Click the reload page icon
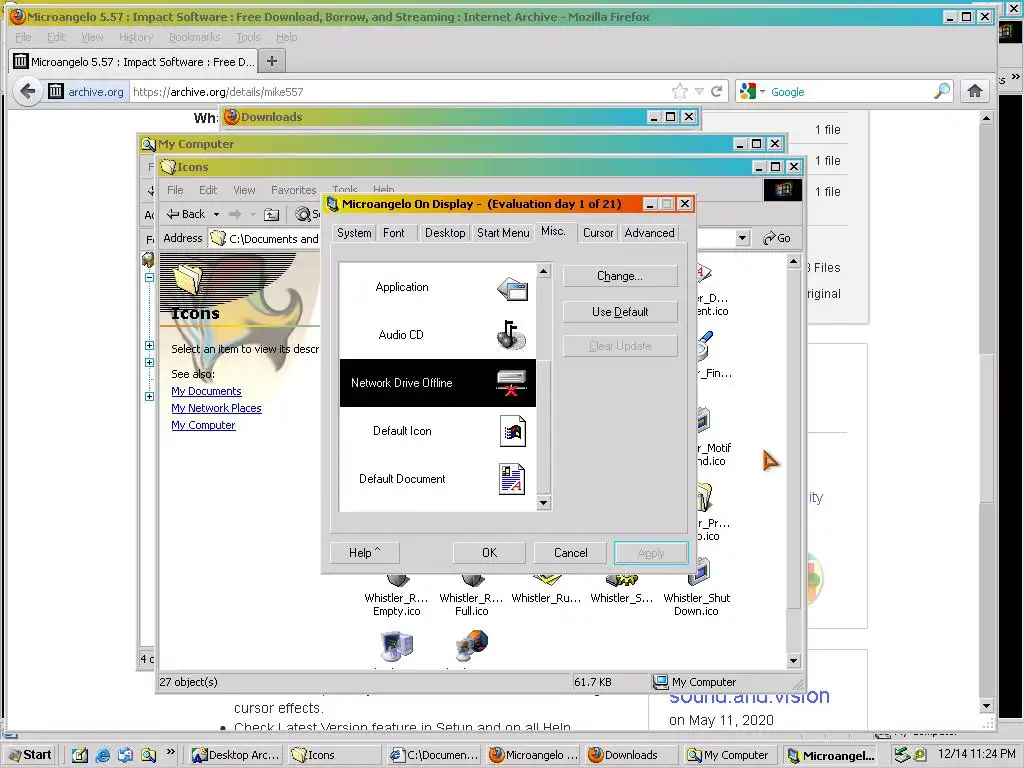The width and height of the screenshot is (1024, 768). pos(716,91)
